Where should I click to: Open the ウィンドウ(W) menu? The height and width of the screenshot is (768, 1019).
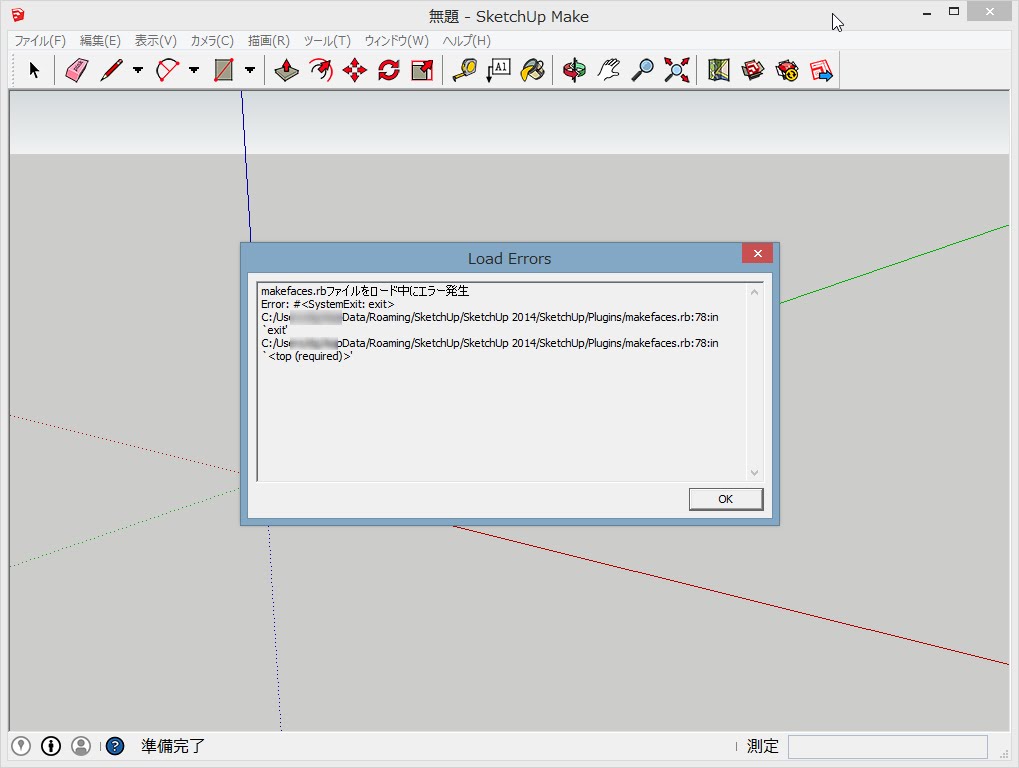point(396,40)
